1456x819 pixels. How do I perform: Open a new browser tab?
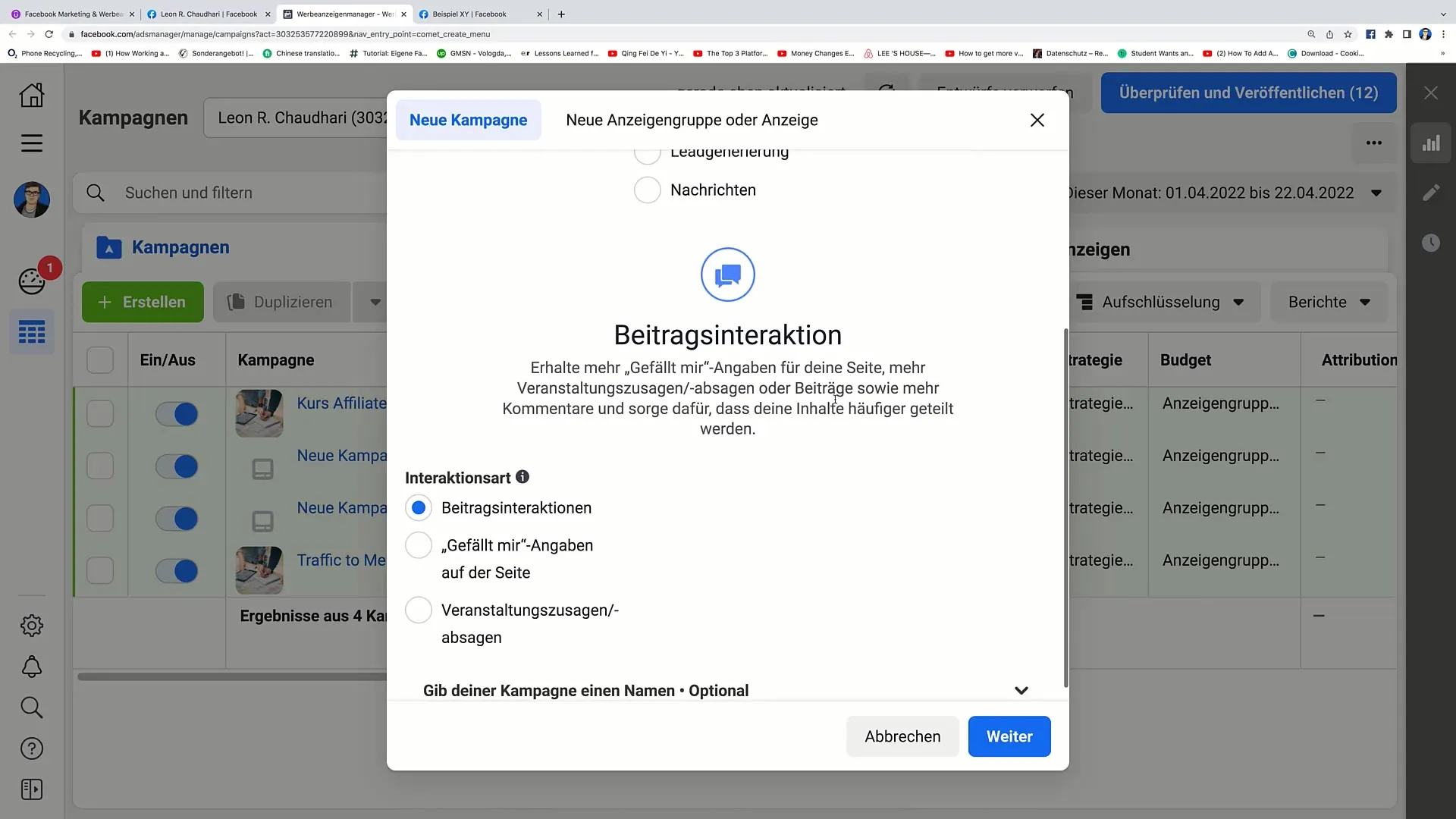click(561, 14)
